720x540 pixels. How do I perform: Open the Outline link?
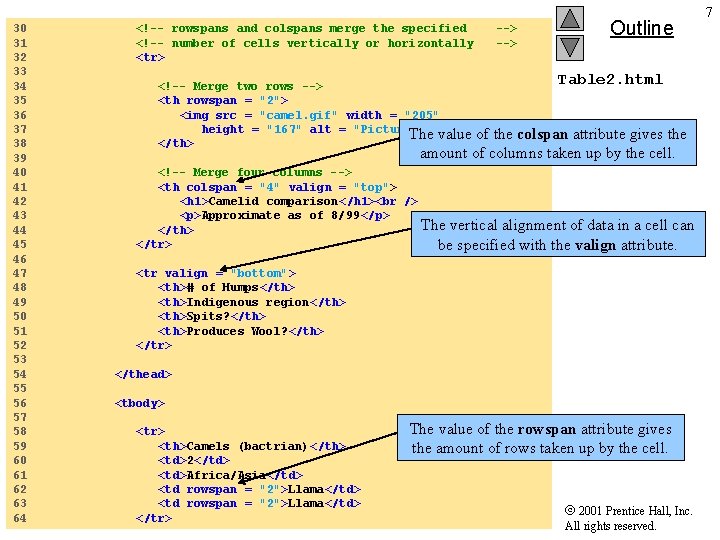point(641,28)
